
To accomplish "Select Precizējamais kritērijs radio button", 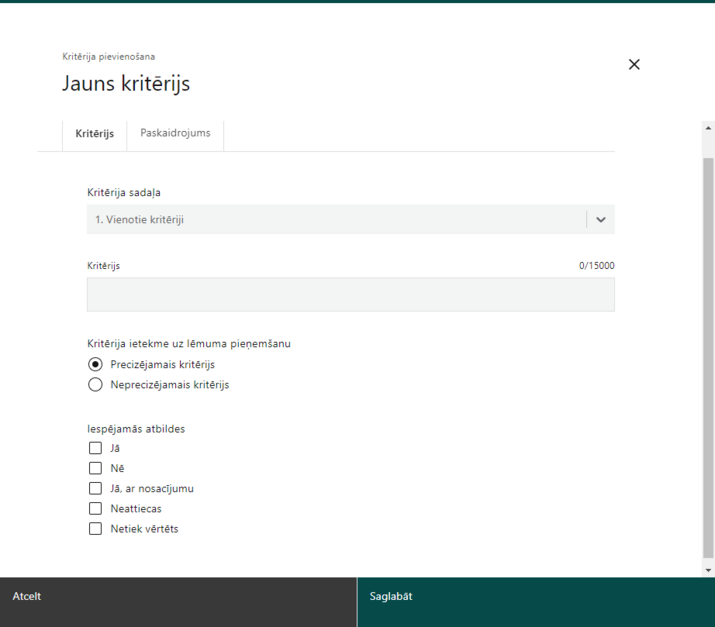I will [95, 364].
